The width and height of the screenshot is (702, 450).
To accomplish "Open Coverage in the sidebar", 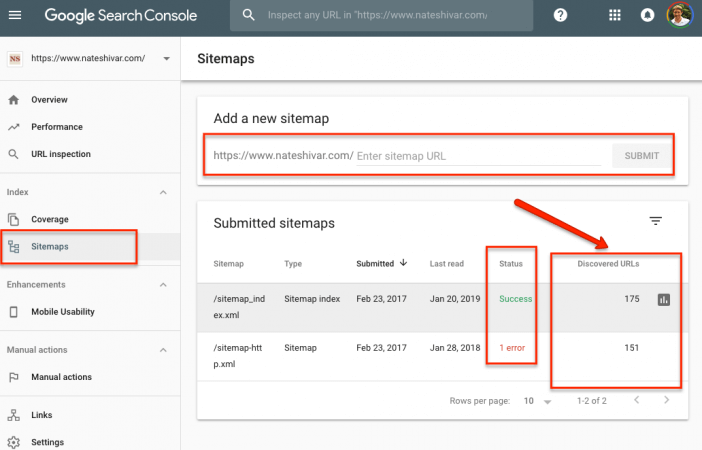I will pyautogui.click(x=50, y=219).
